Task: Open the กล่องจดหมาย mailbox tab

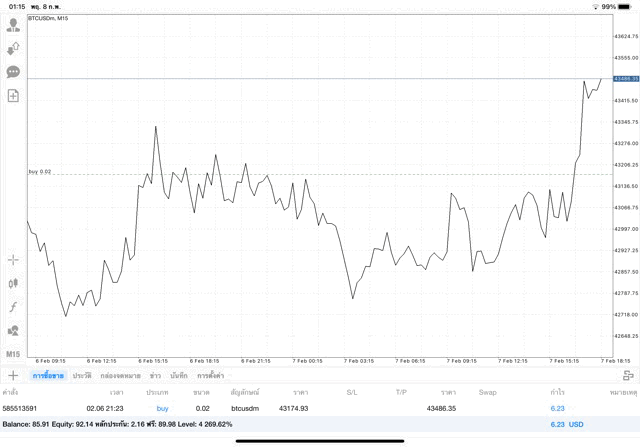Action: pos(121,375)
